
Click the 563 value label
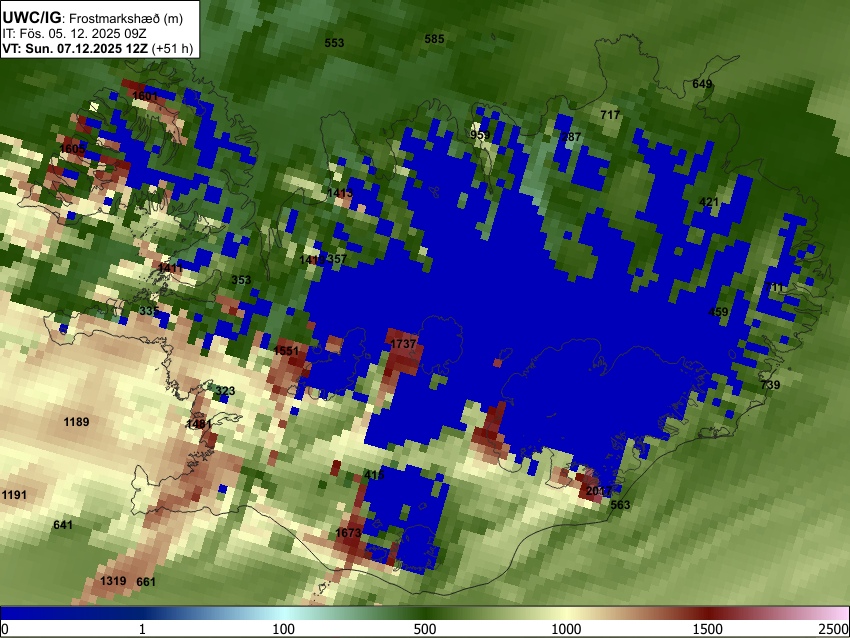620,505
